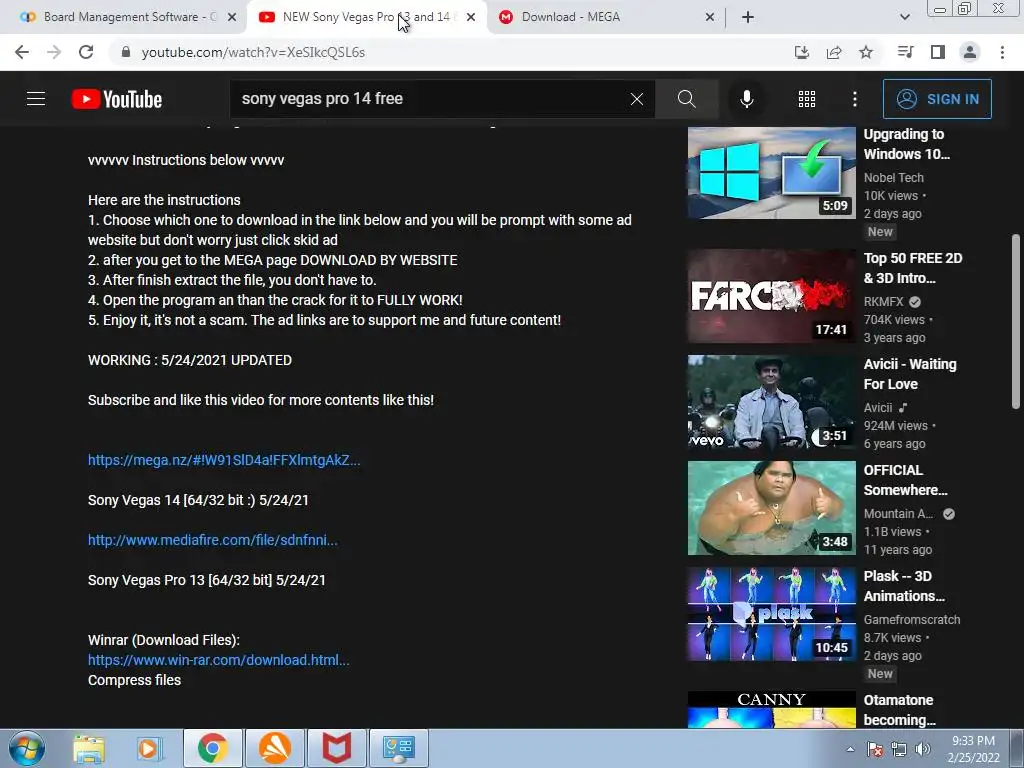Visit the Gamefromscratch channel
The height and width of the screenshot is (768, 1024).
(x=912, y=620)
